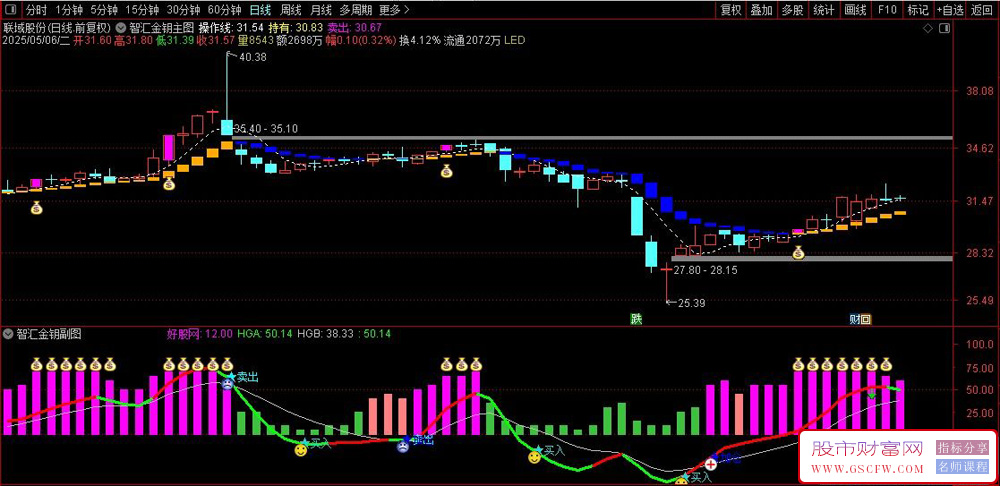Image resolution: width=1000 pixels, height=486 pixels.
Task: Click the 卖出: 30.67 value in header
Action: tap(354, 28)
